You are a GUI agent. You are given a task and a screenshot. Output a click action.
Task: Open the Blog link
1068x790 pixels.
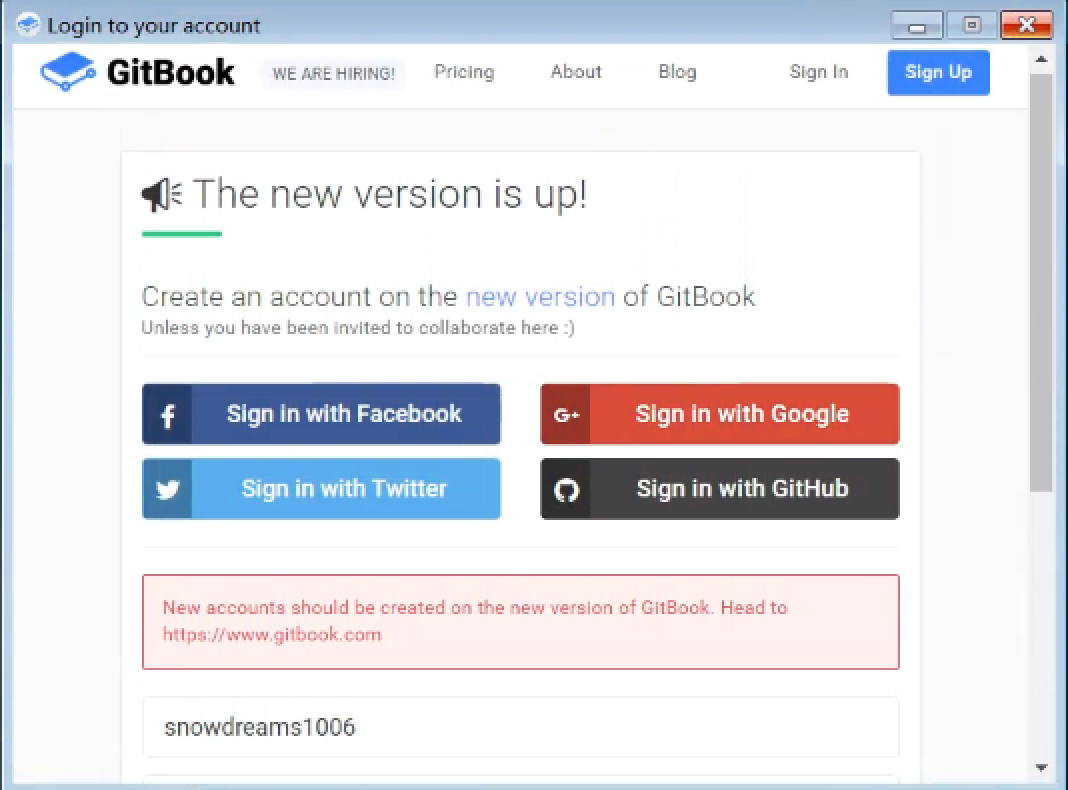[677, 72]
